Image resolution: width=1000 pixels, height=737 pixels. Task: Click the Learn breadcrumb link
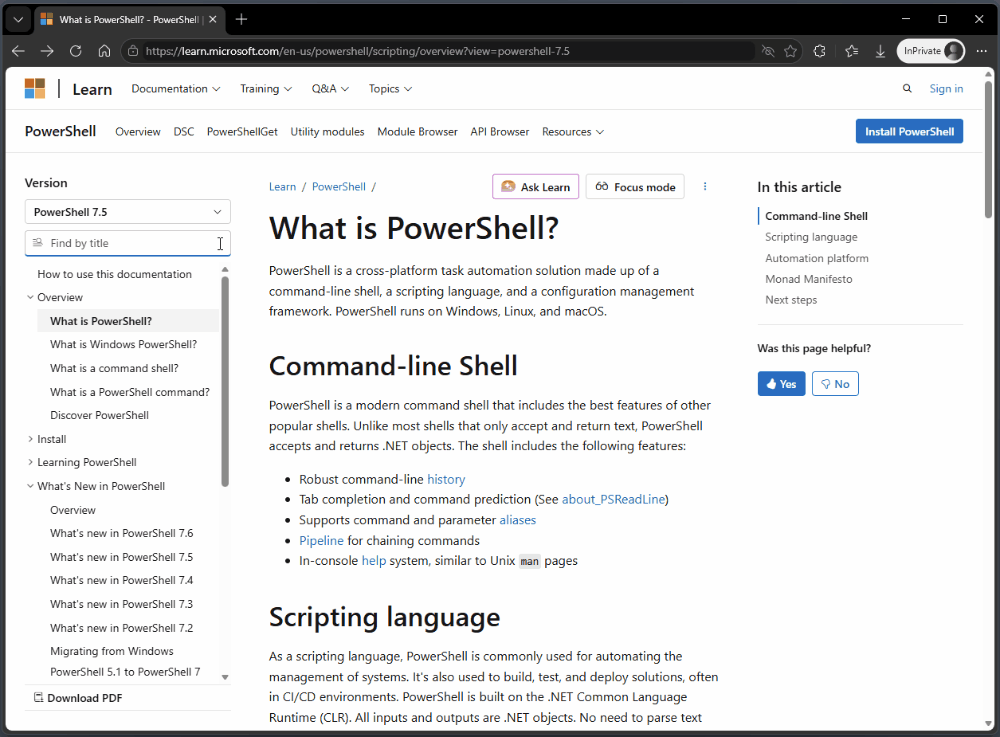(283, 187)
